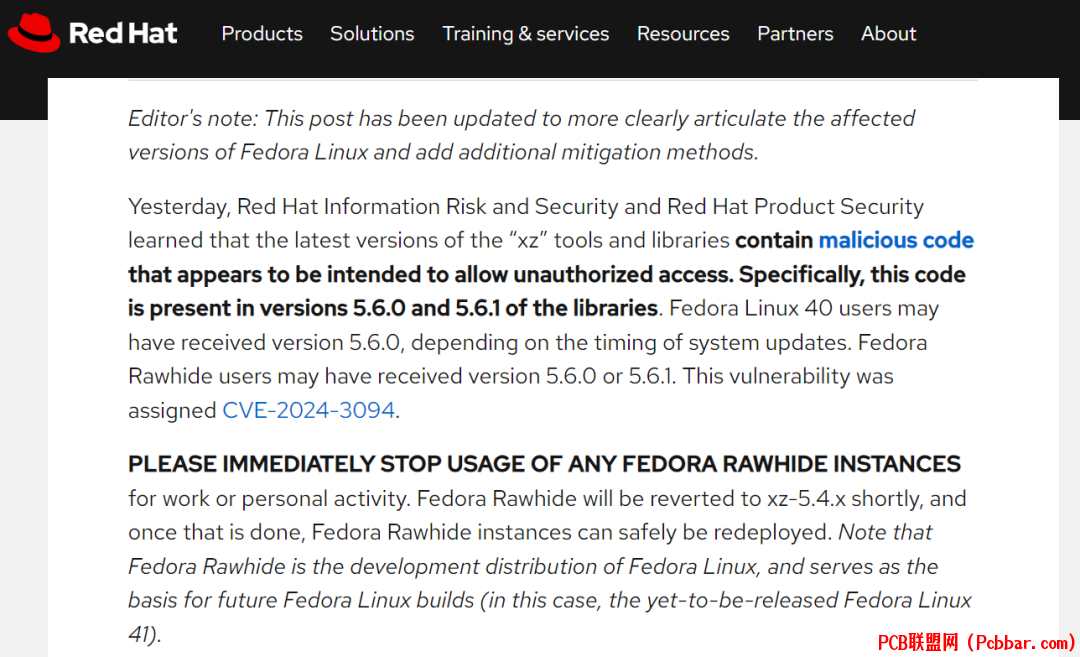Open the Solutions navigation menu
The height and width of the screenshot is (657, 1080).
[x=372, y=33]
